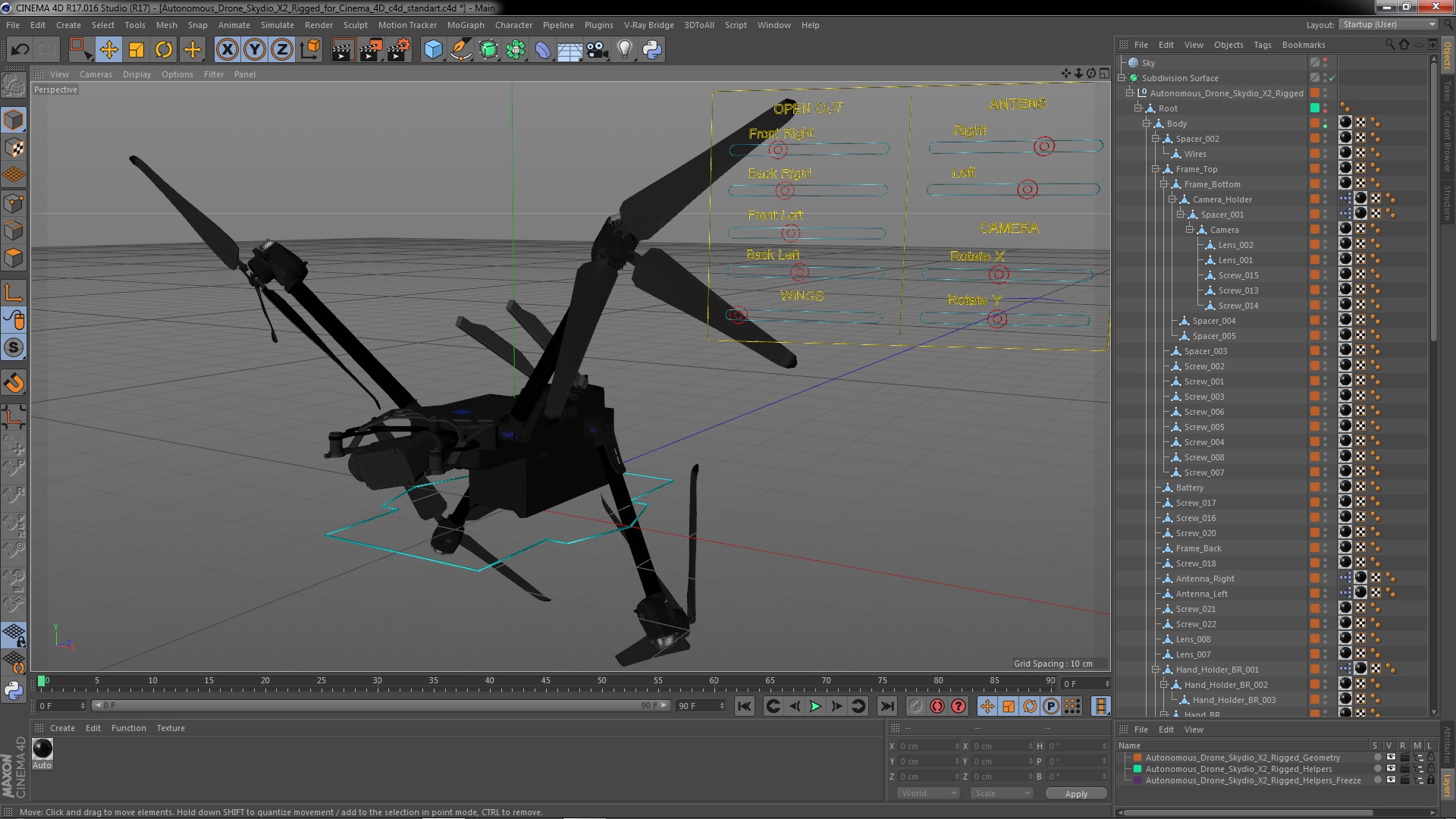The height and width of the screenshot is (819, 1456).
Task: Add a Cube primitive object
Action: pyautogui.click(x=433, y=50)
